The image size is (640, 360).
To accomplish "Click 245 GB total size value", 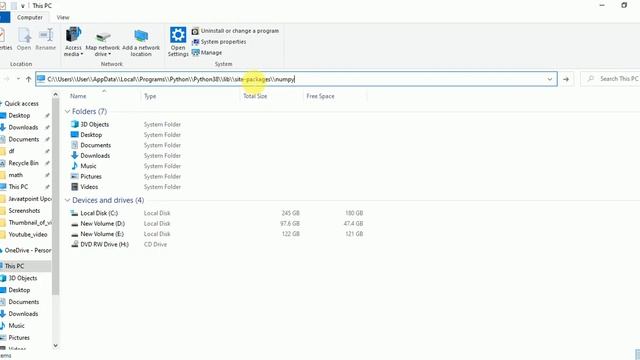I will tap(290, 213).
